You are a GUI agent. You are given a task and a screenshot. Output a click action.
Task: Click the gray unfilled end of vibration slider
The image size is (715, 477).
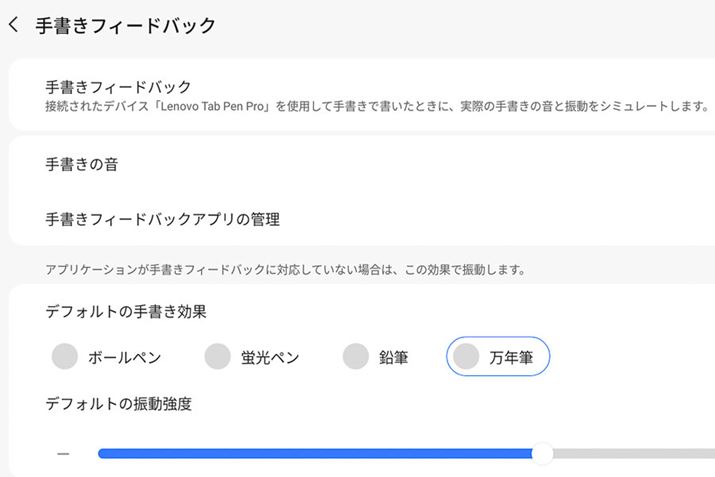(640, 454)
